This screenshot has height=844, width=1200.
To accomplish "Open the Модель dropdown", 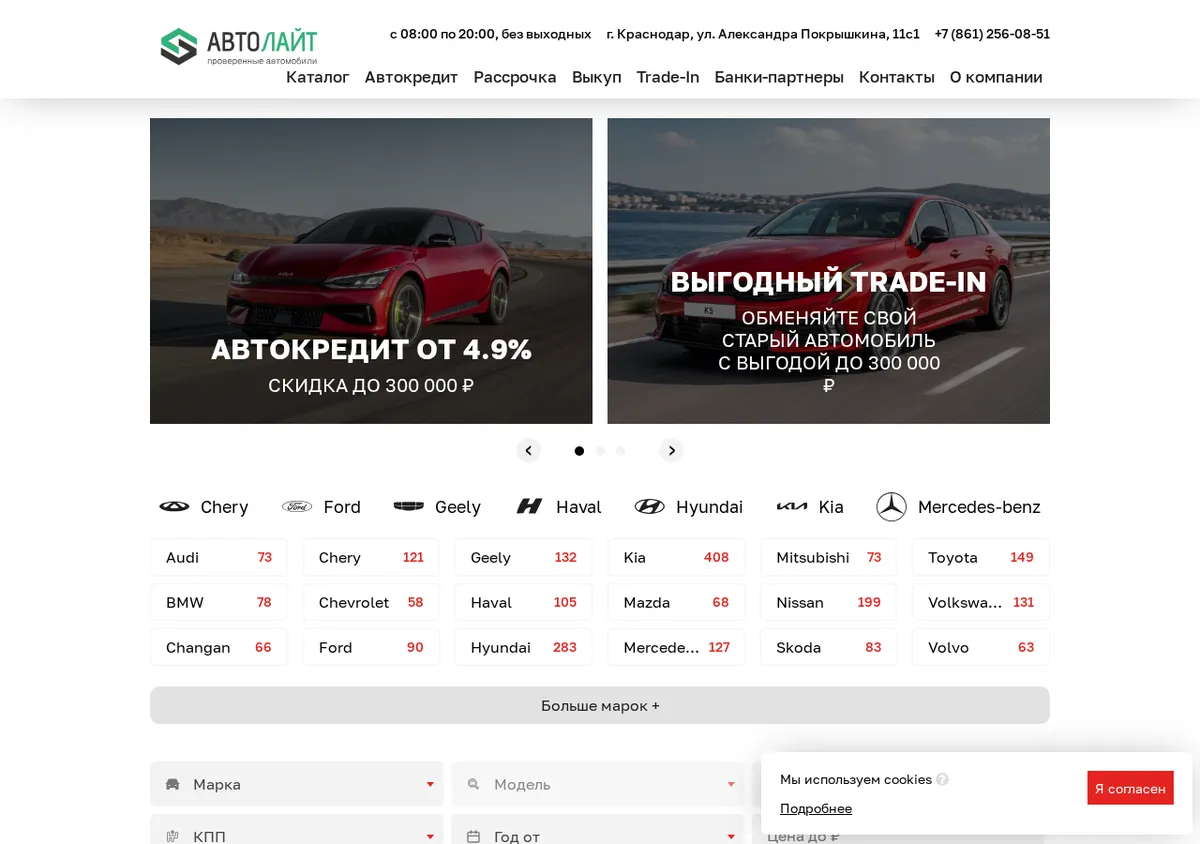I will [598, 784].
